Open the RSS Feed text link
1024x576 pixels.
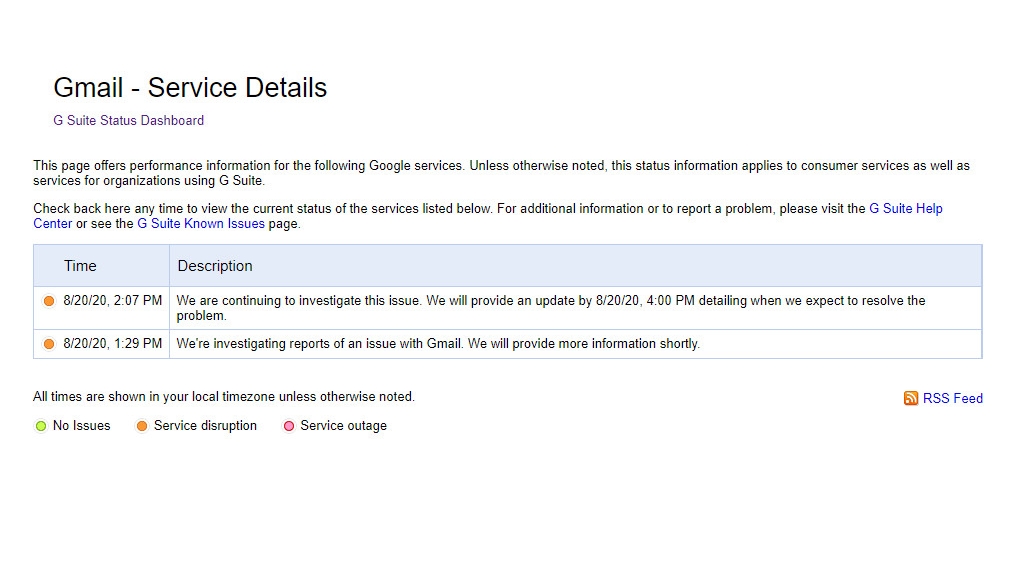click(x=952, y=398)
